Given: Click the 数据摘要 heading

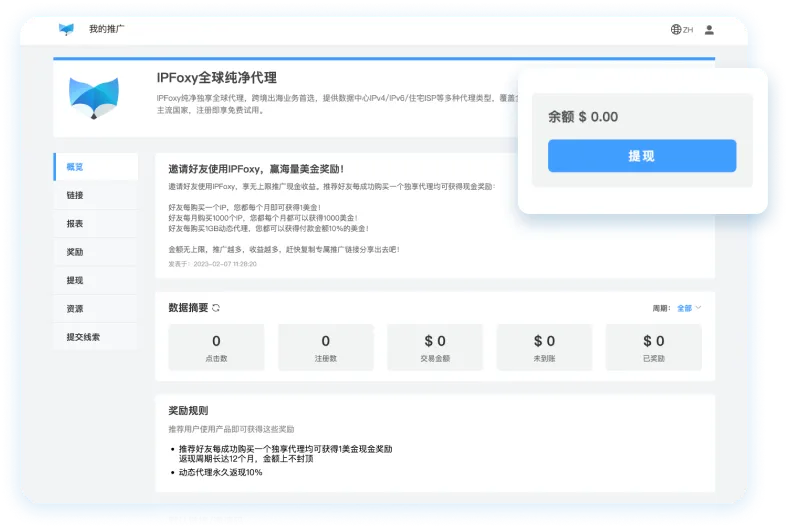Looking at the screenshot, I should point(188,307).
